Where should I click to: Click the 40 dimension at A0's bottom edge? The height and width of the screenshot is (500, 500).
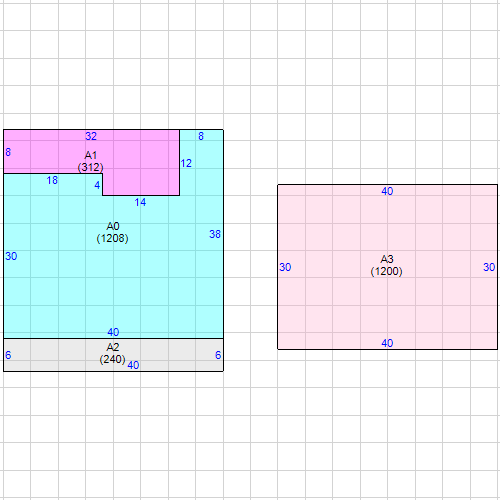click(113, 332)
